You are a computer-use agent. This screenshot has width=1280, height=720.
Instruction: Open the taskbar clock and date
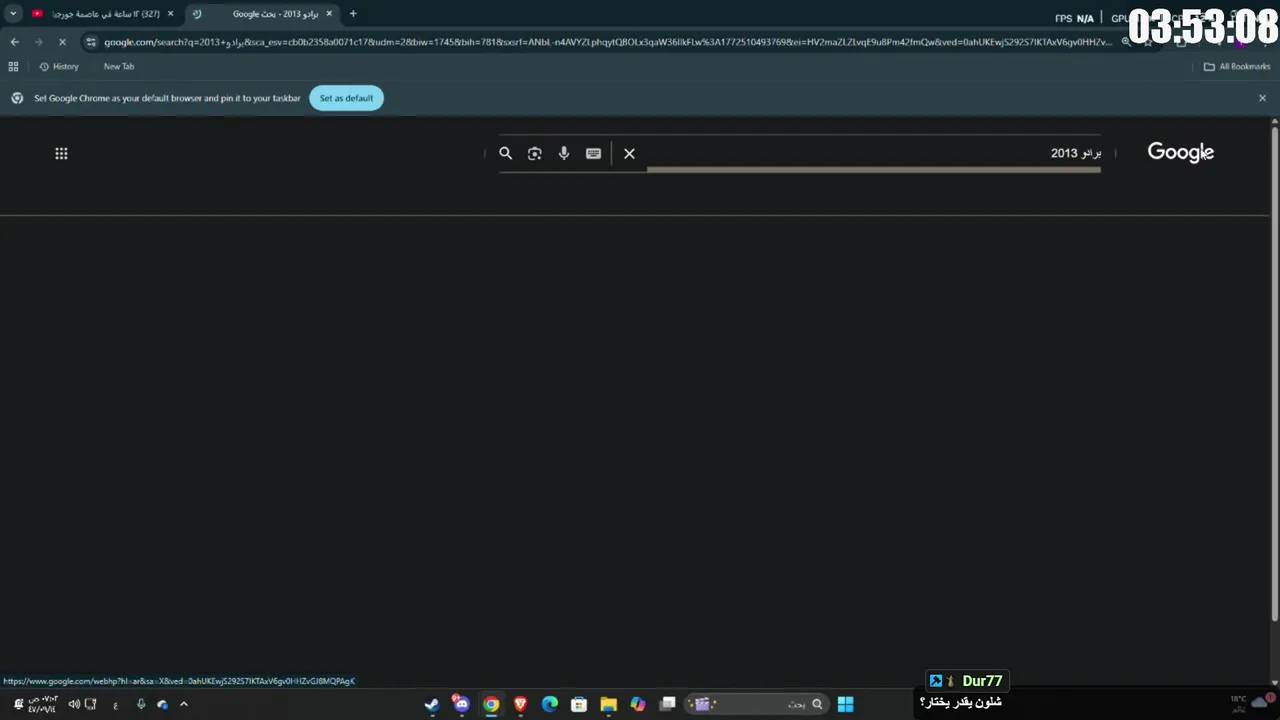pos(42,704)
